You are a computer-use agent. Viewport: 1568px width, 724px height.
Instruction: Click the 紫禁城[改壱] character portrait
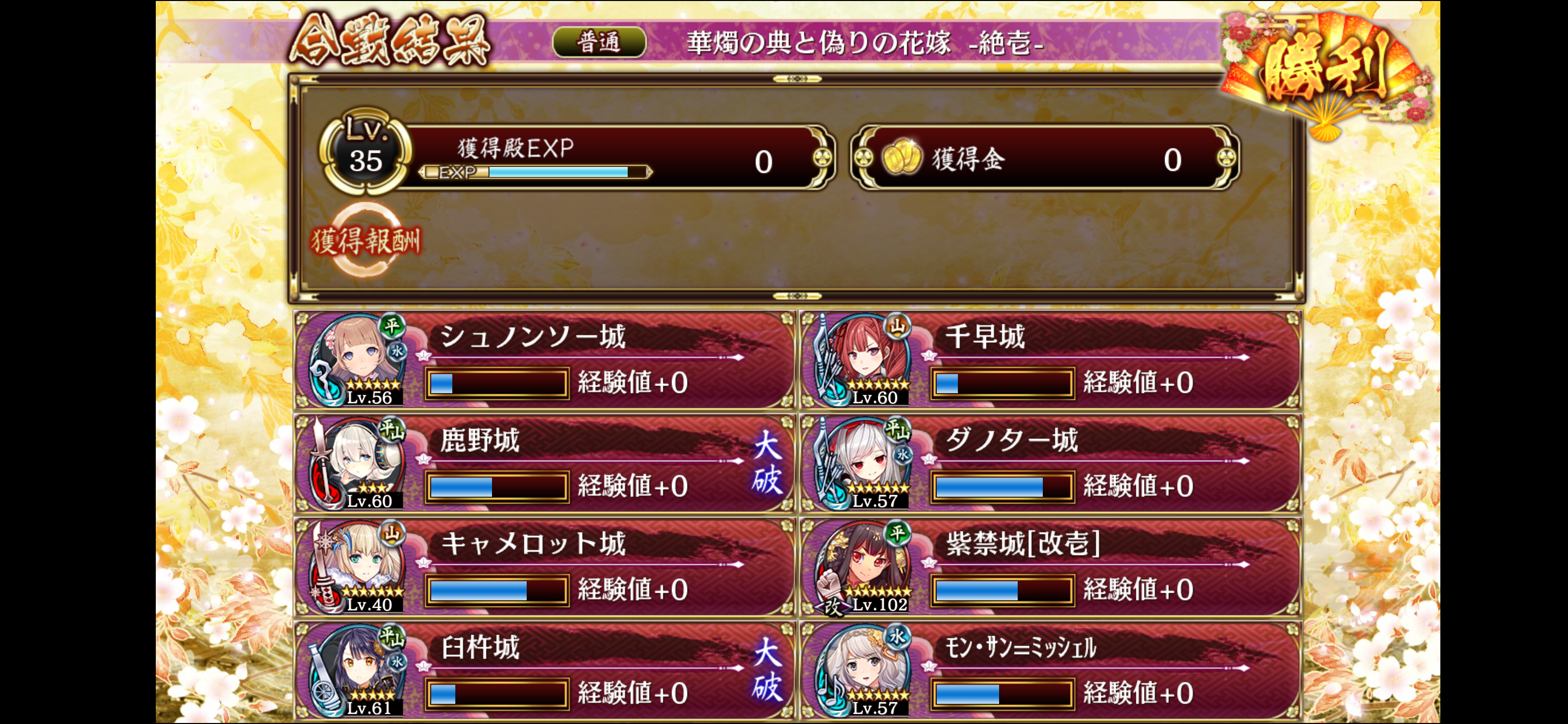click(x=862, y=567)
